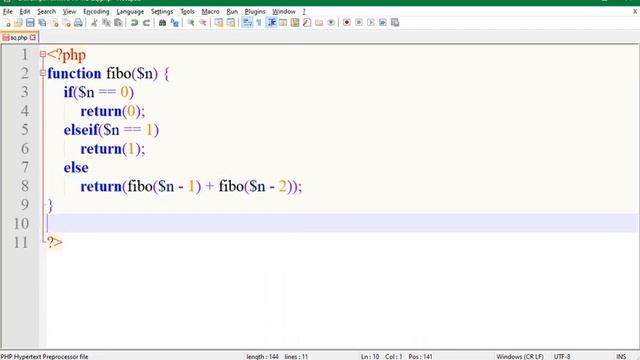Click line number 8 in the margin
Screen dimensions: 640x360
click(x=25, y=186)
